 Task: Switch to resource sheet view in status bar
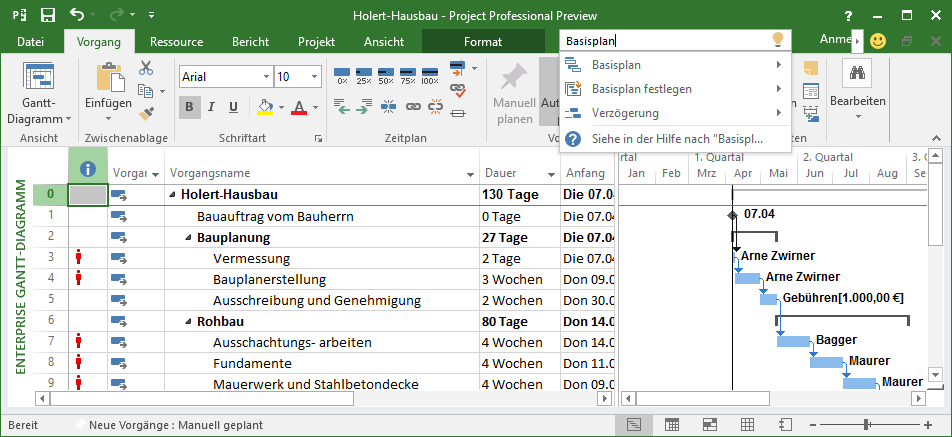(x=747, y=424)
